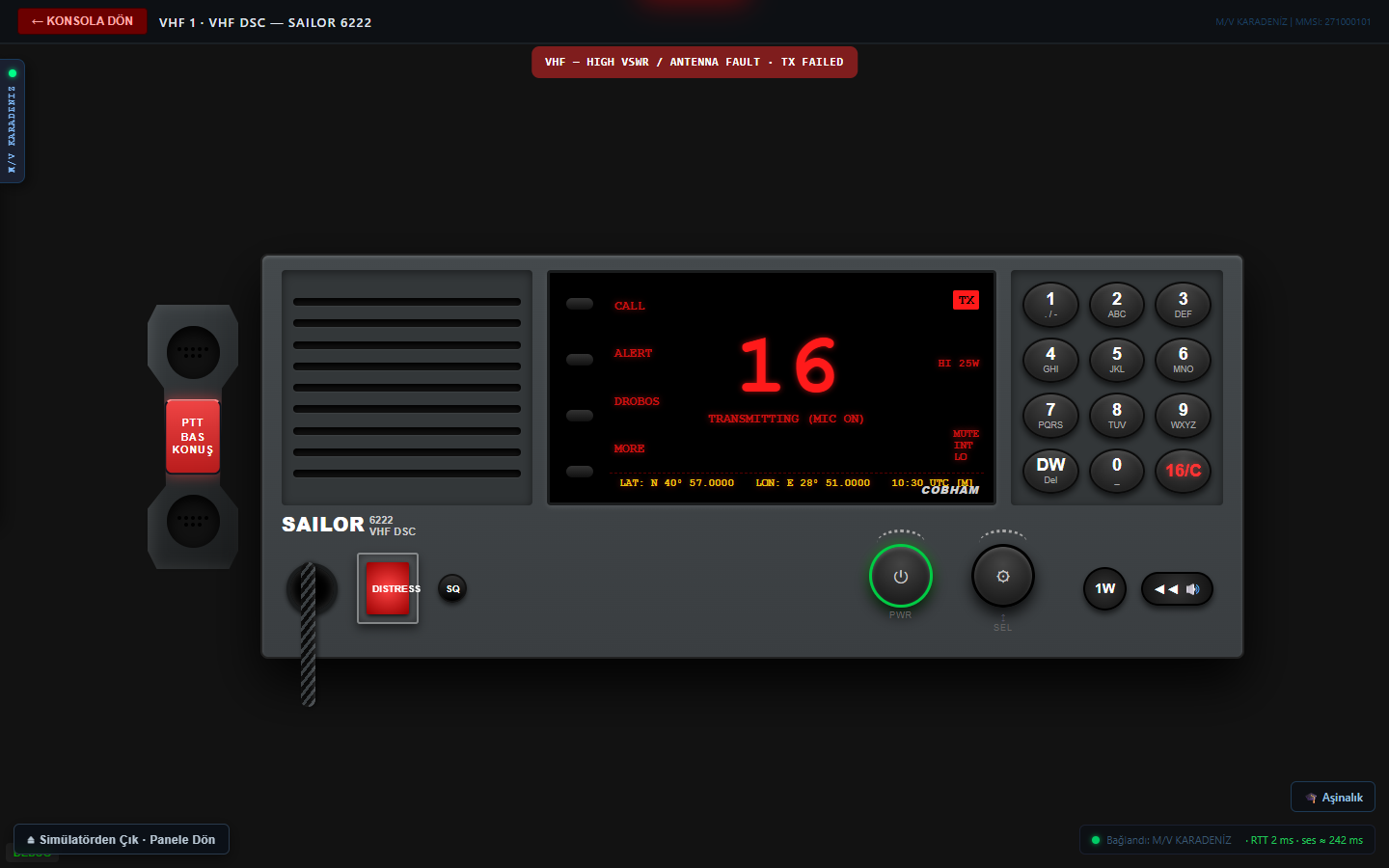Click keypad key 5 JKL
The width and height of the screenshot is (1389, 868).
[1117, 360]
